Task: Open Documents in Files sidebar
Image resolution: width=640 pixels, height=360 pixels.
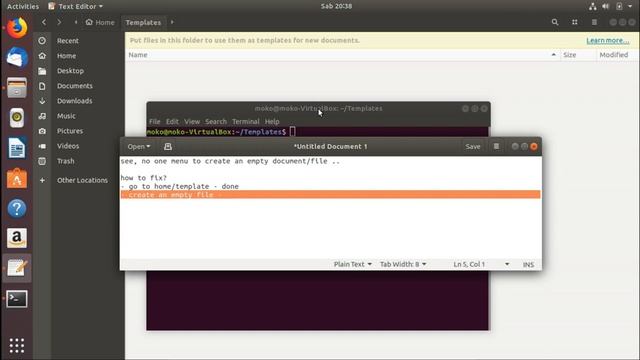Action: coord(75,86)
